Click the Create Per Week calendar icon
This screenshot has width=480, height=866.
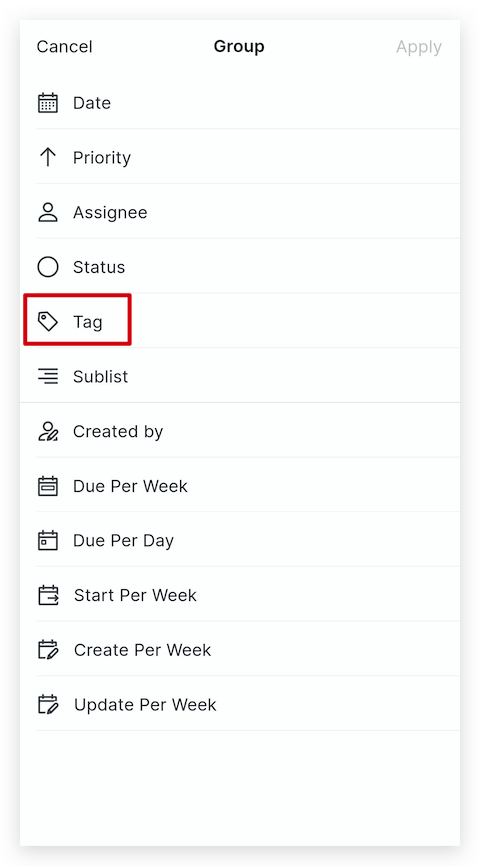[48, 650]
